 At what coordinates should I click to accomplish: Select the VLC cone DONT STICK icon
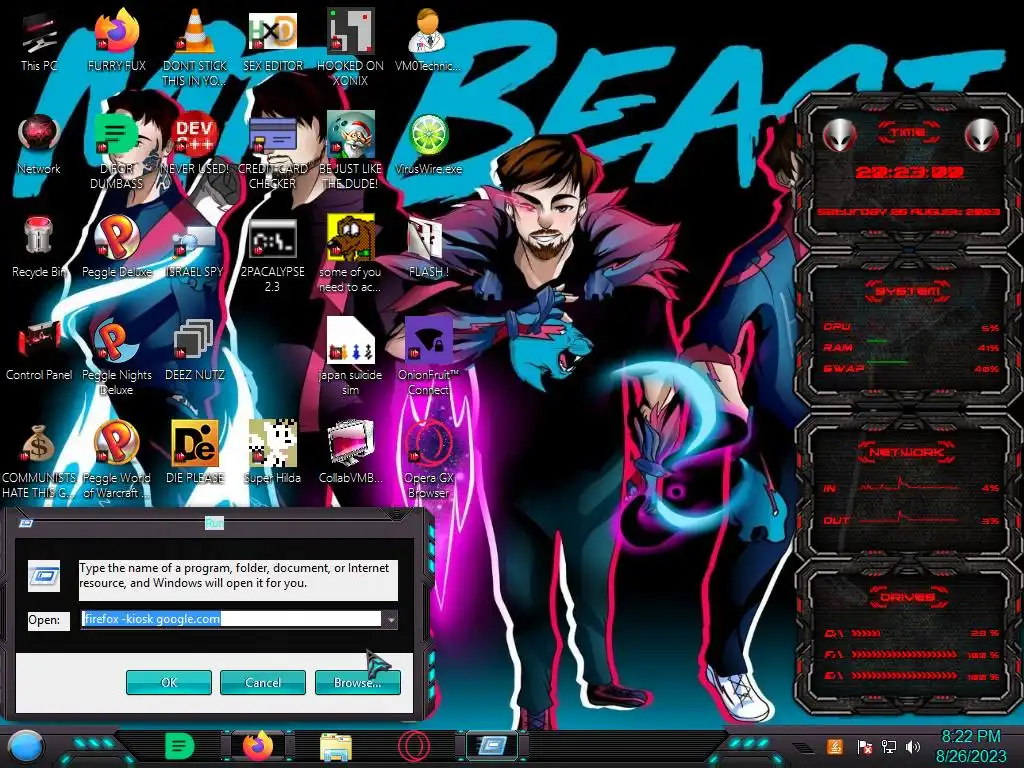pyautogui.click(x=194, y=46)
